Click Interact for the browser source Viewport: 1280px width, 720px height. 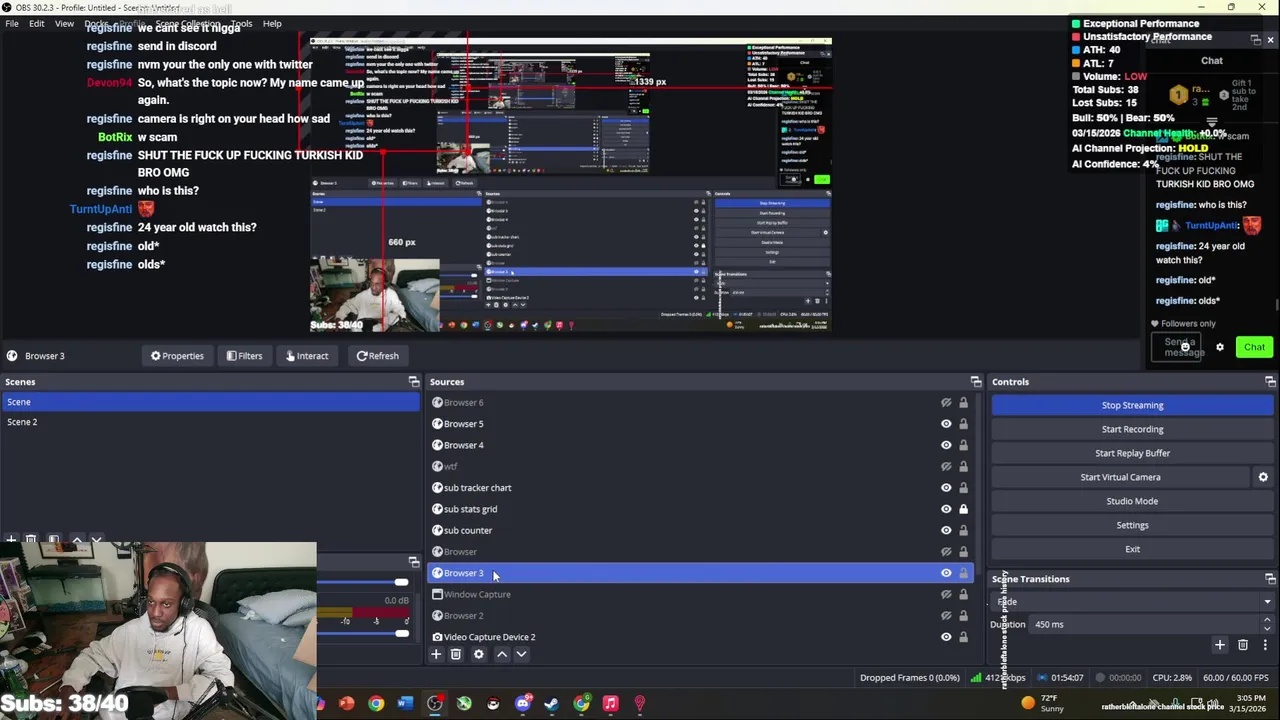[306, 356]
